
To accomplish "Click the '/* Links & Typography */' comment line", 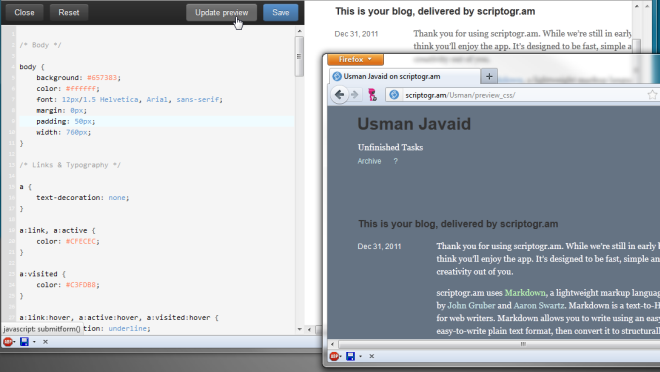I will [70, 165].
